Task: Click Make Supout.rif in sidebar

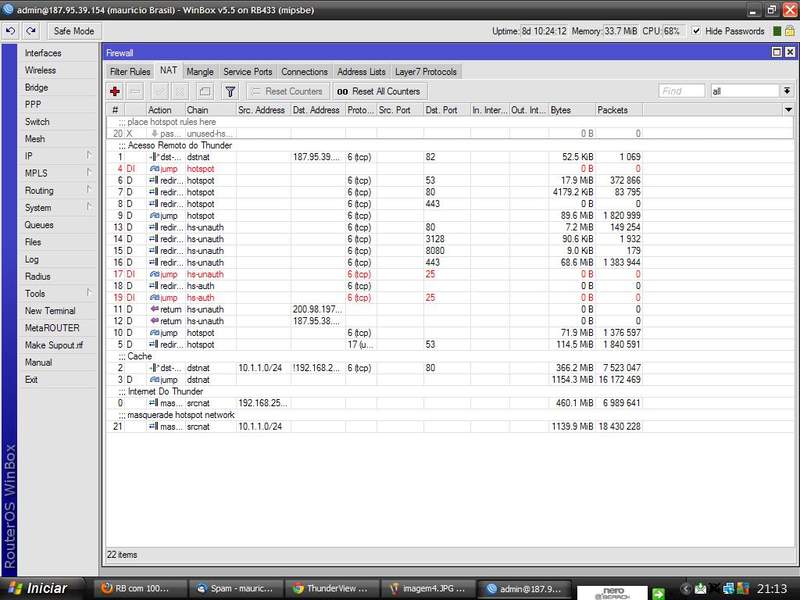Action: tap(54, 345)
